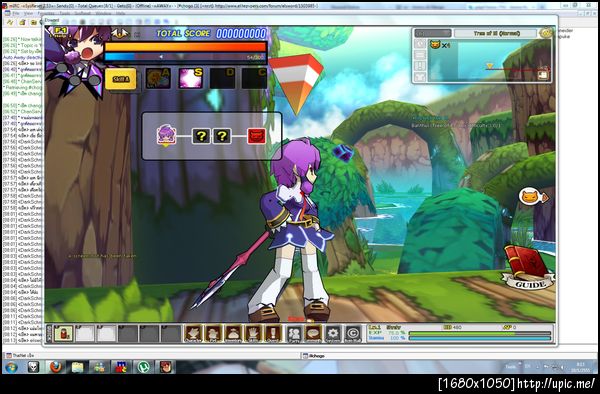Click the exclamation icon beside minimap
This screenshot has height=394, width=600.
click(x=420, y=66)
